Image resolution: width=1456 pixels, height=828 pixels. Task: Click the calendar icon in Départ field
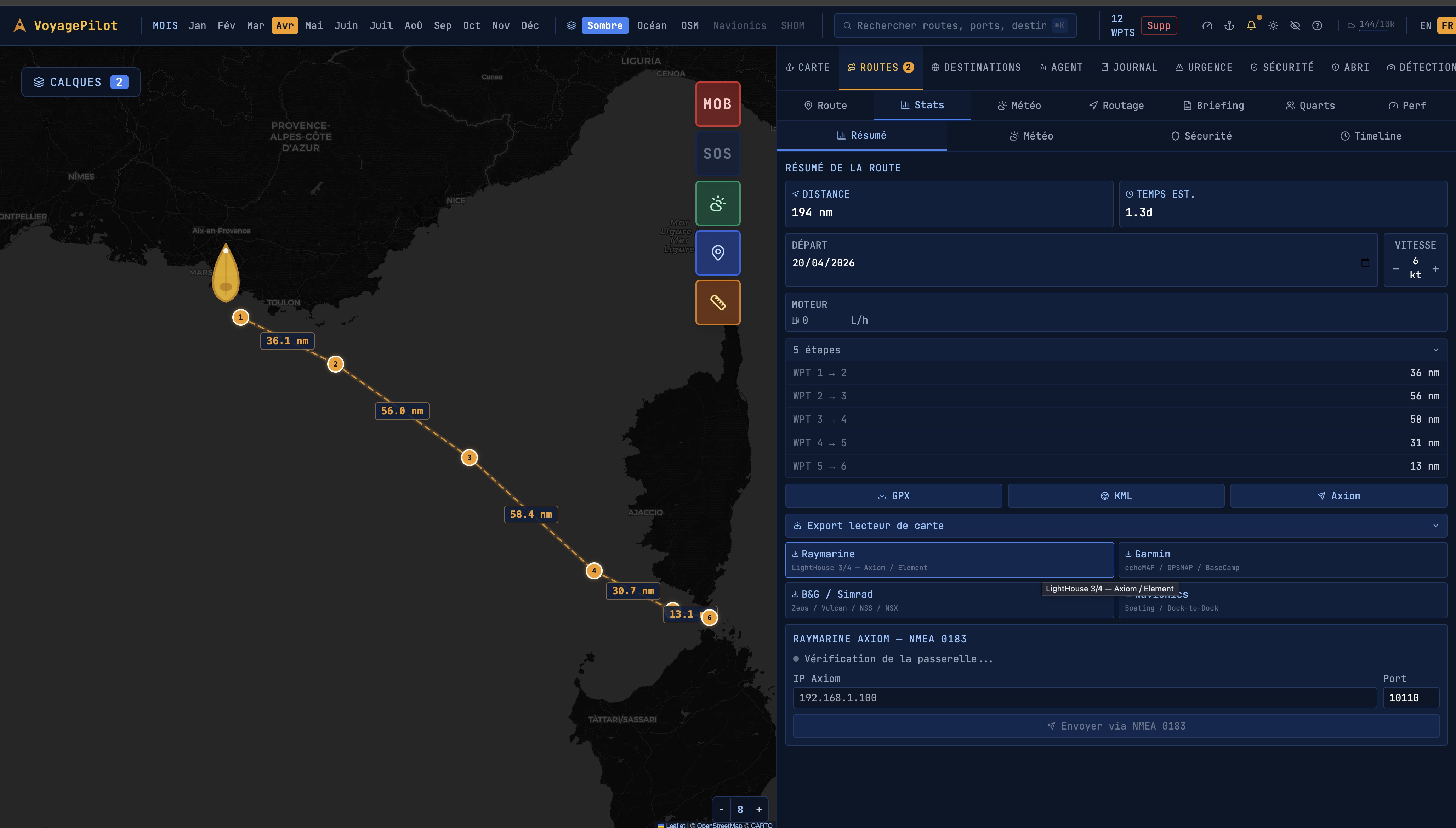point(1365,263)
